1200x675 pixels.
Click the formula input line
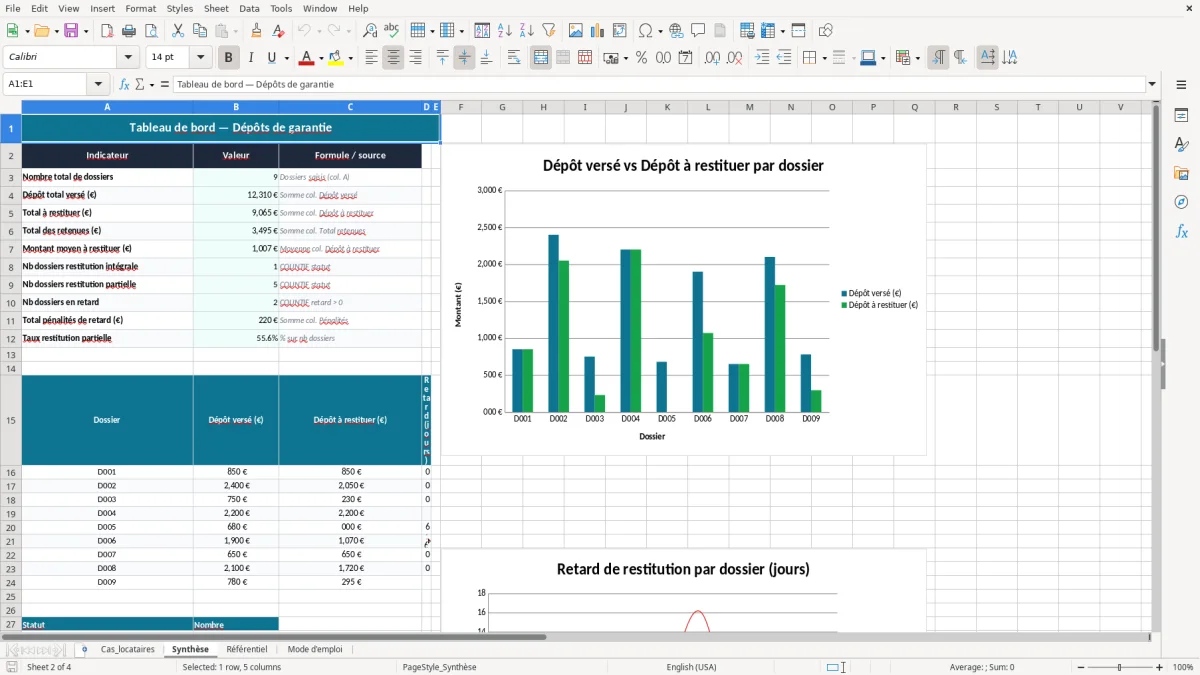(659, 85)
